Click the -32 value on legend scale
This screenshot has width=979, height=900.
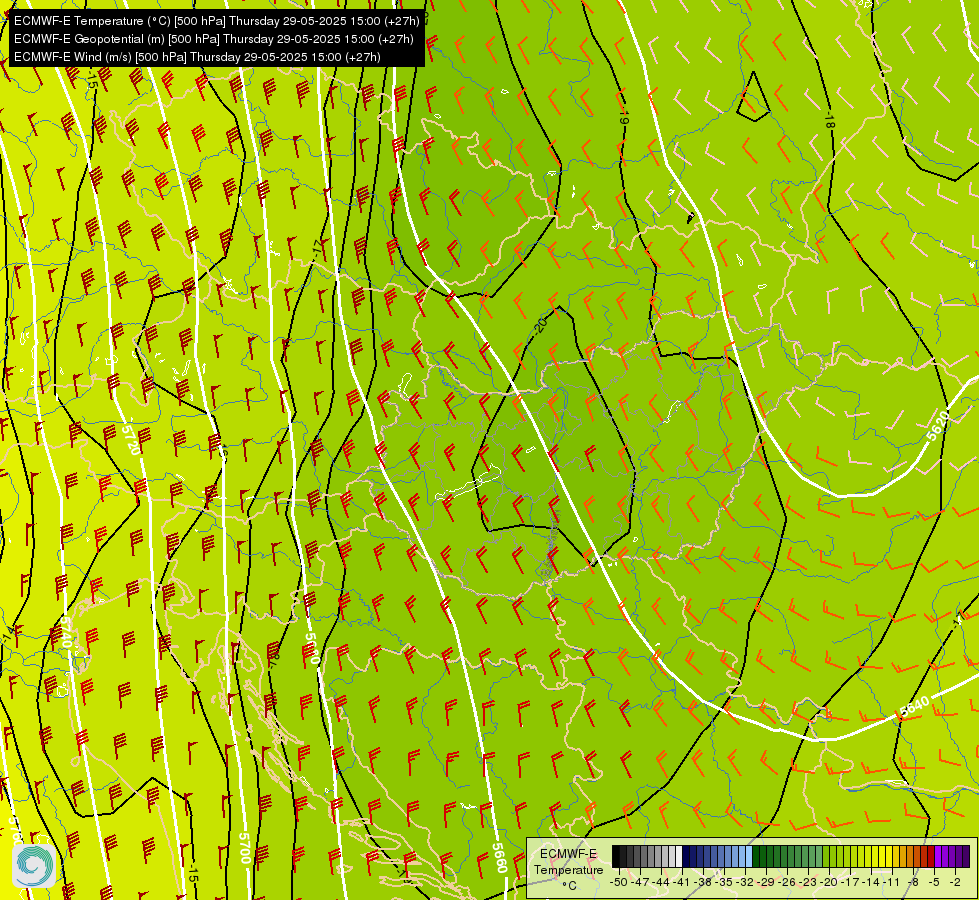click(x=745, y=882)
